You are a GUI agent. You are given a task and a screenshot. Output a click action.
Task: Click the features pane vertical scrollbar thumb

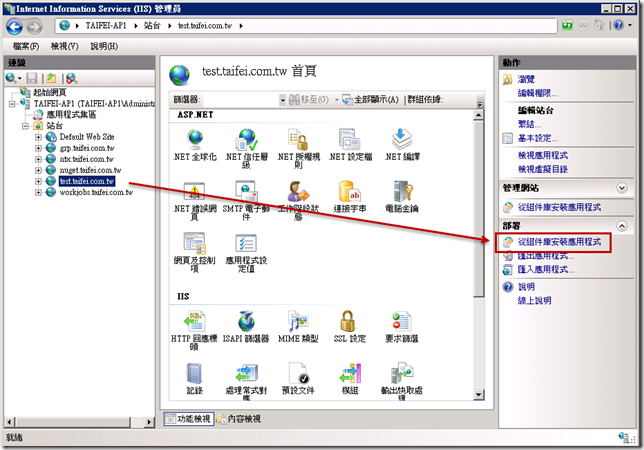tap(478, 209)
